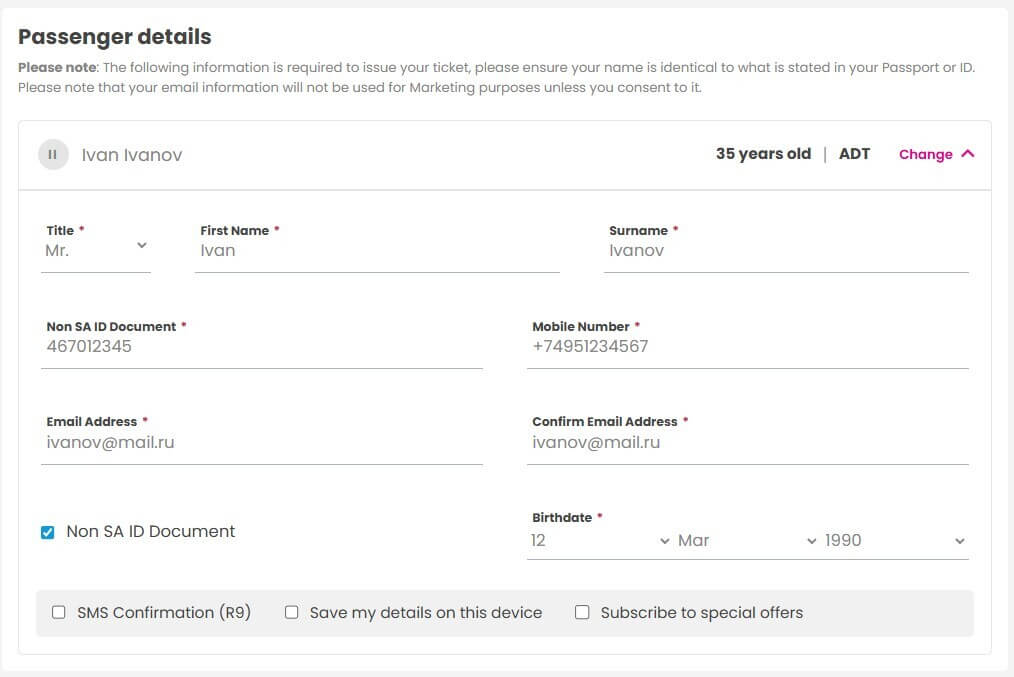Click the passenger initials avatar icon
The width and height of the screenshot is (1014, 677).
coord(53,155)
